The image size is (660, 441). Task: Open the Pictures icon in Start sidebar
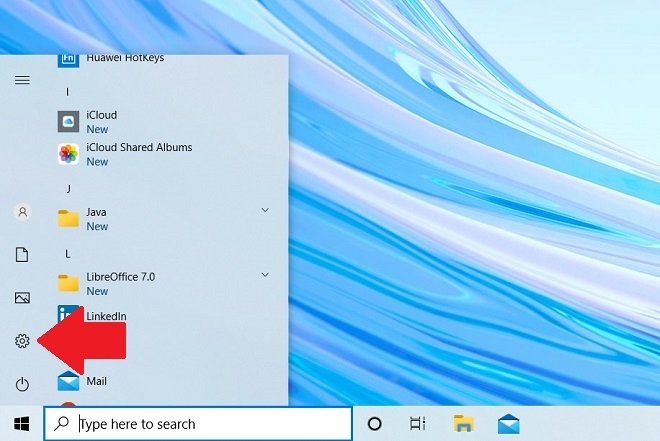tap(22, 298)
